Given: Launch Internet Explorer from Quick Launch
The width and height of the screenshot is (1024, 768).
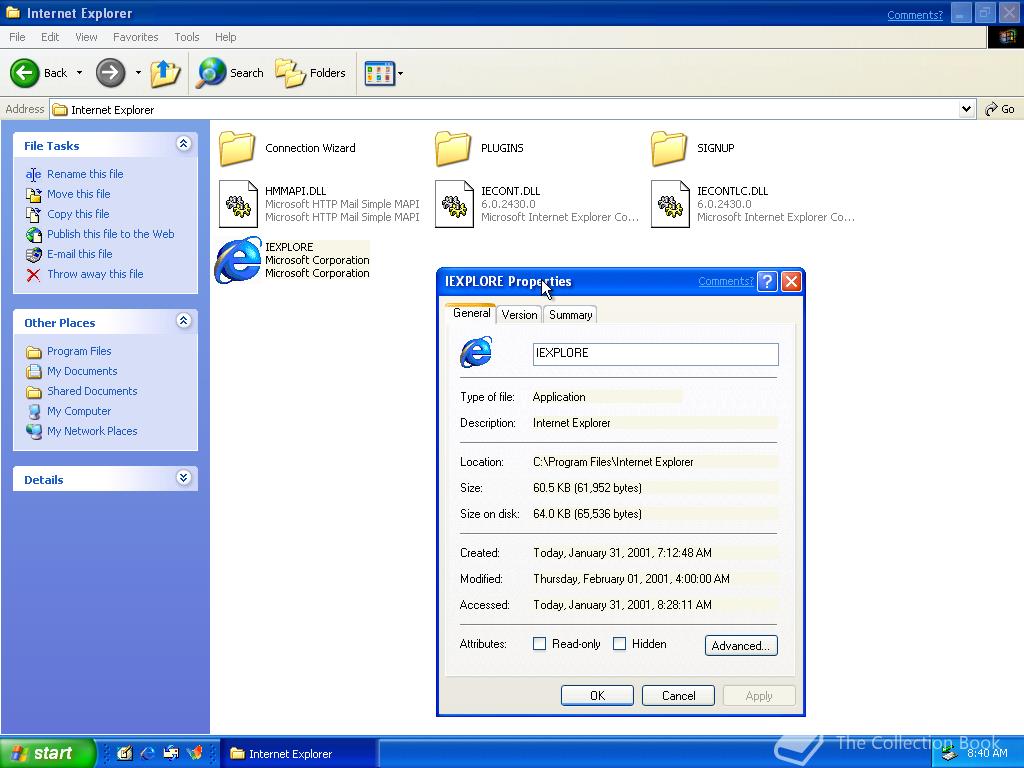Looking at the screenshot, I should pos(148,754).
